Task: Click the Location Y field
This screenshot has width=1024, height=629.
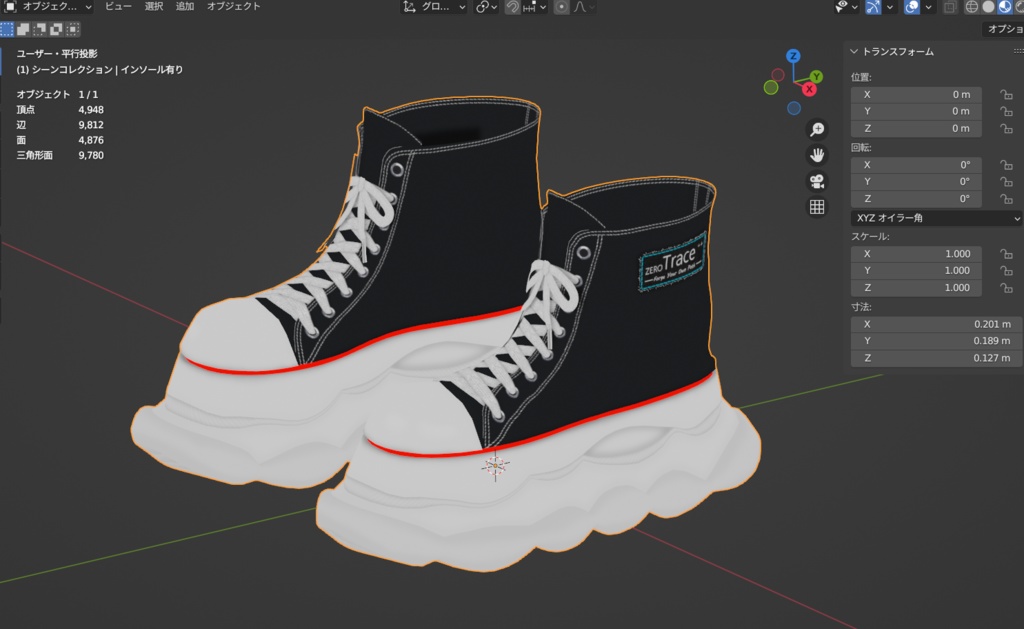Action: point(916,112)
